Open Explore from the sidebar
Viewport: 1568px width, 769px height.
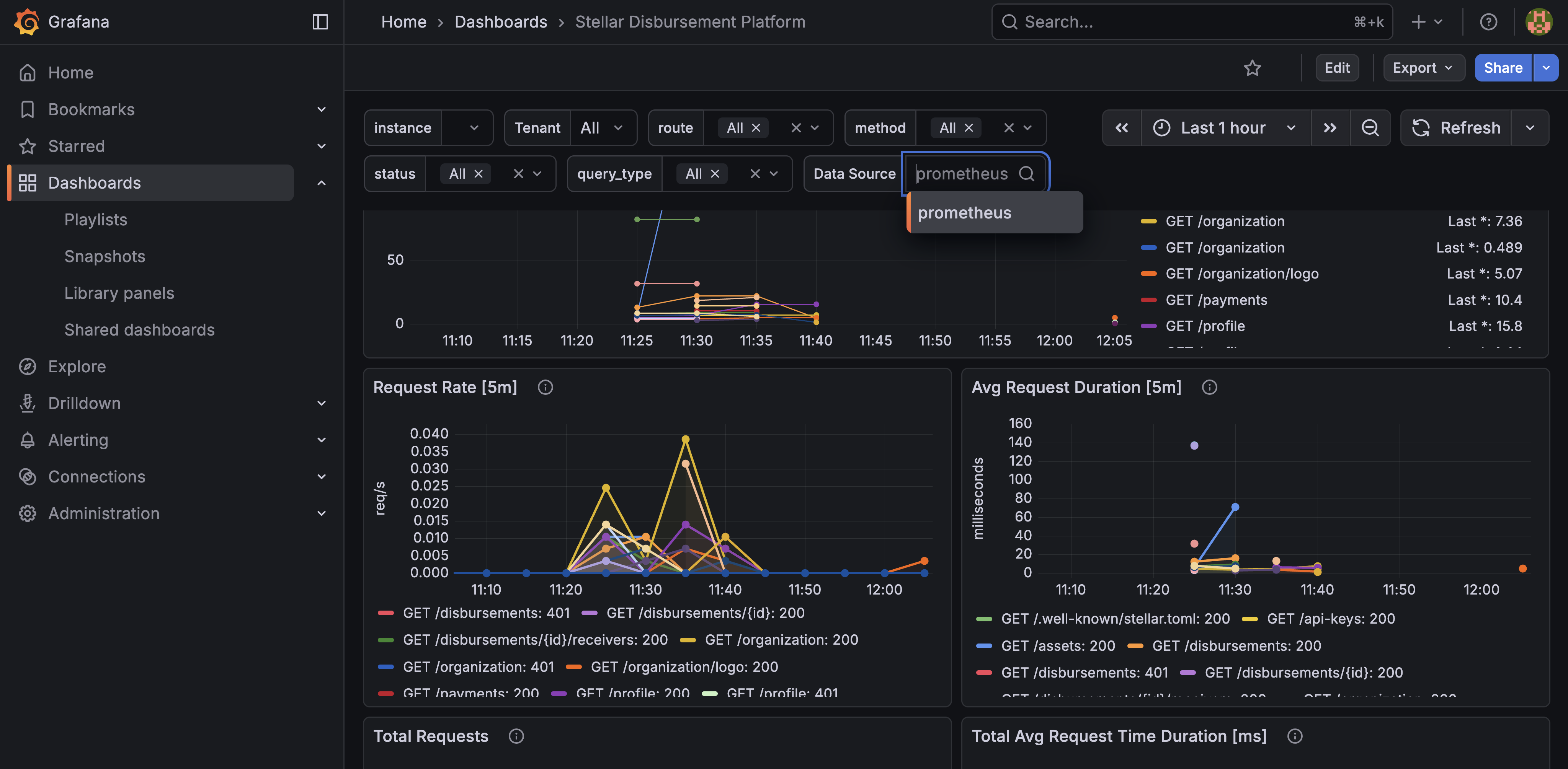(77, 366)
